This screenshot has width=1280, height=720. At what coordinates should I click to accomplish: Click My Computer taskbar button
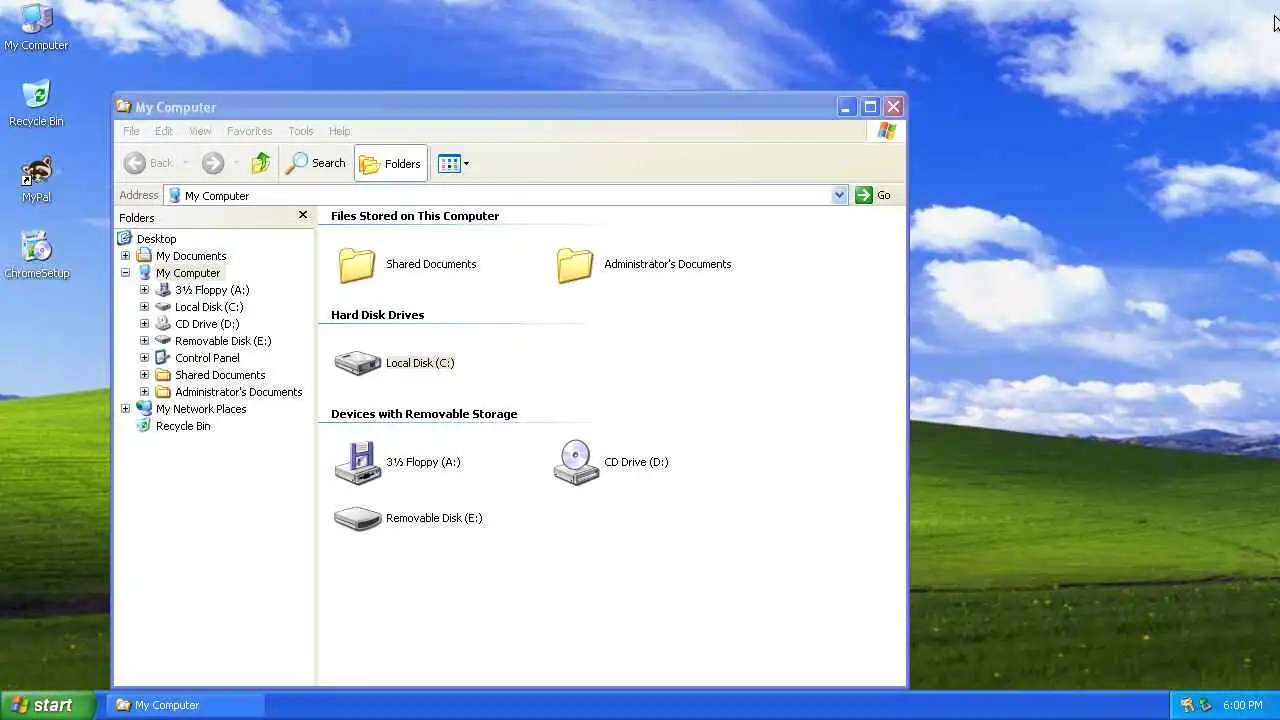point(185,705)
